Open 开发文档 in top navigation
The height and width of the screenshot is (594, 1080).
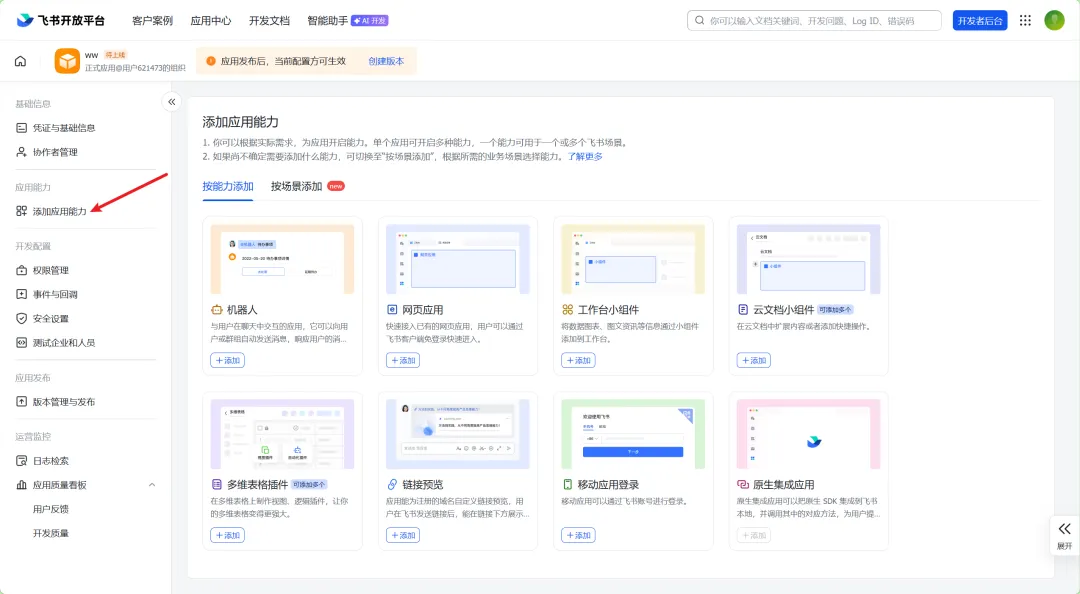269,21
